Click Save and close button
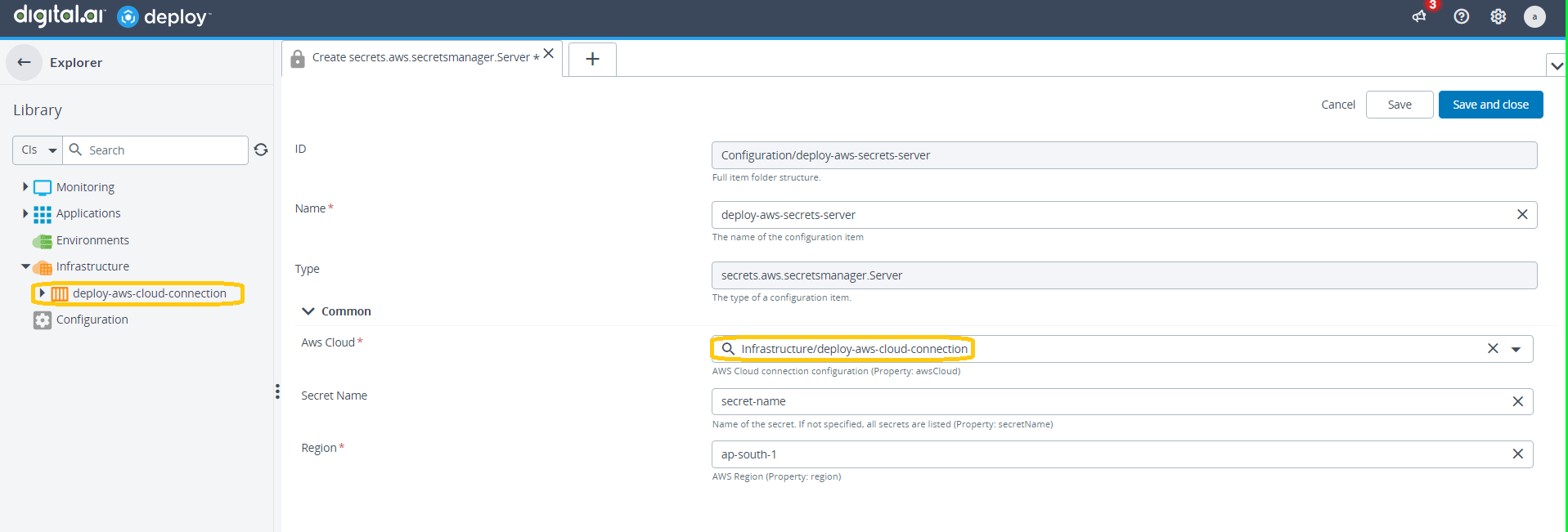 (x=1489, y=105)
